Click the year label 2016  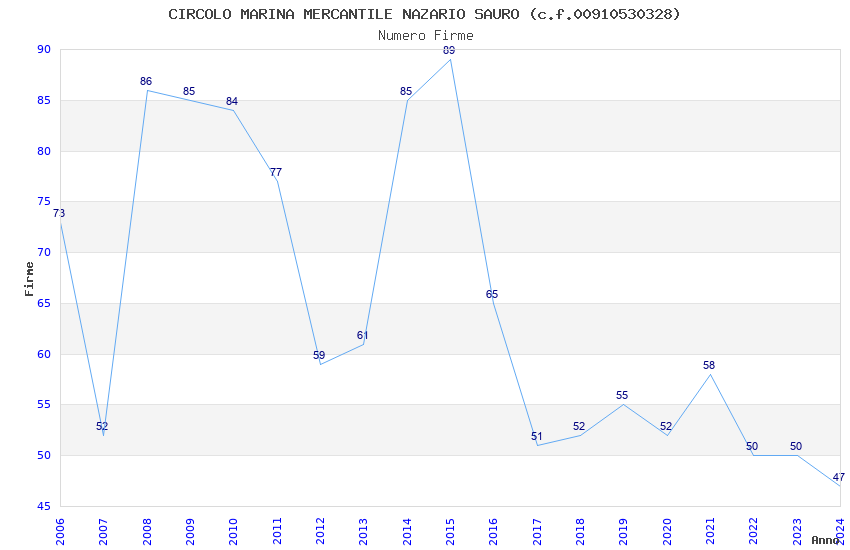pos(493,532)
